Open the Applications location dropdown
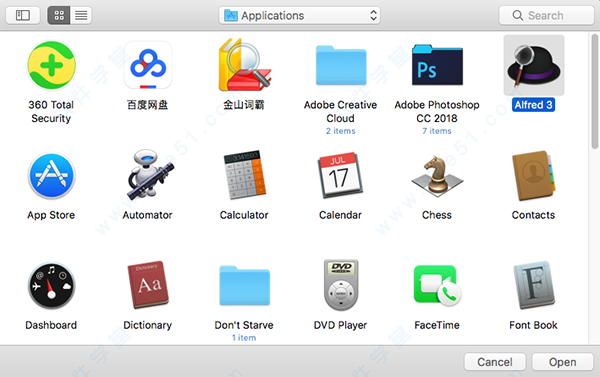 tap(300, 15)
